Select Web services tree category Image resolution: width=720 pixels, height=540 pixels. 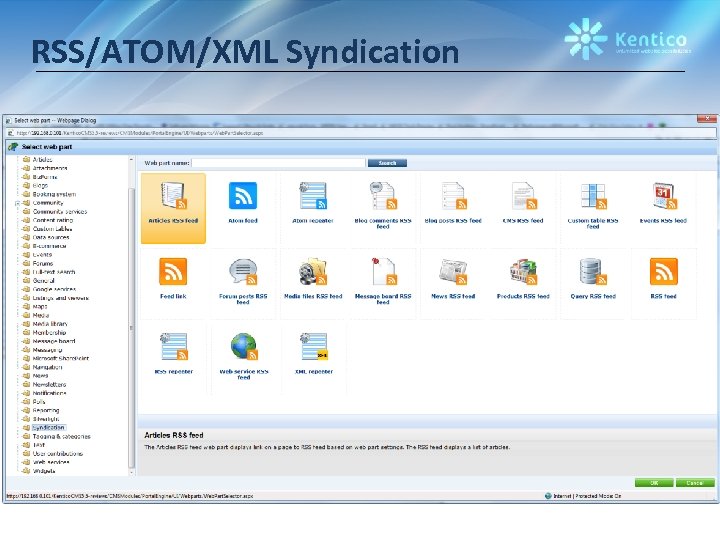click(x=51, y=462)
